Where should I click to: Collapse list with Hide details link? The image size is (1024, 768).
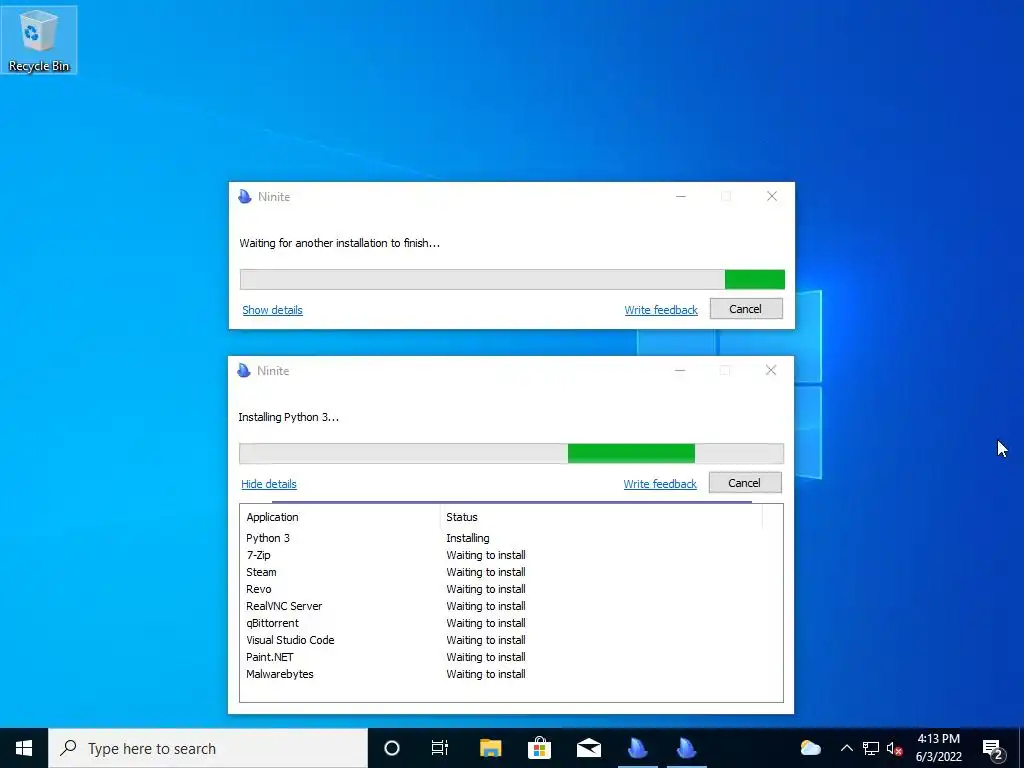(269, 484)
